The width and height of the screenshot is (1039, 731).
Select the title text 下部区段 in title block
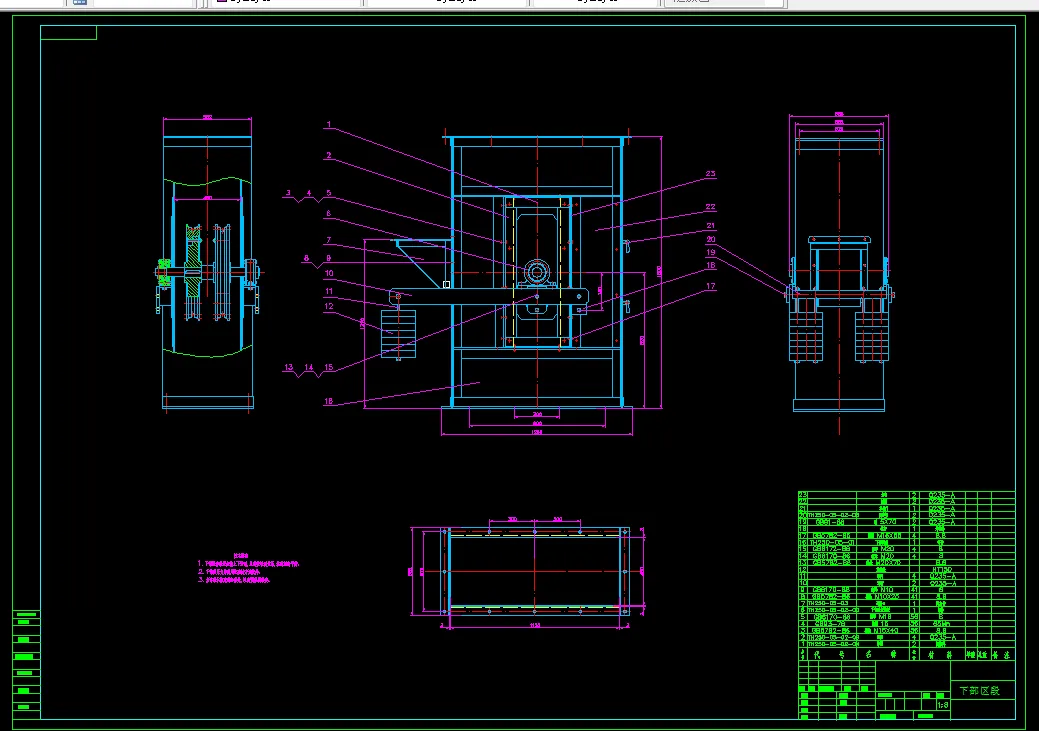(x=980, y=691)
